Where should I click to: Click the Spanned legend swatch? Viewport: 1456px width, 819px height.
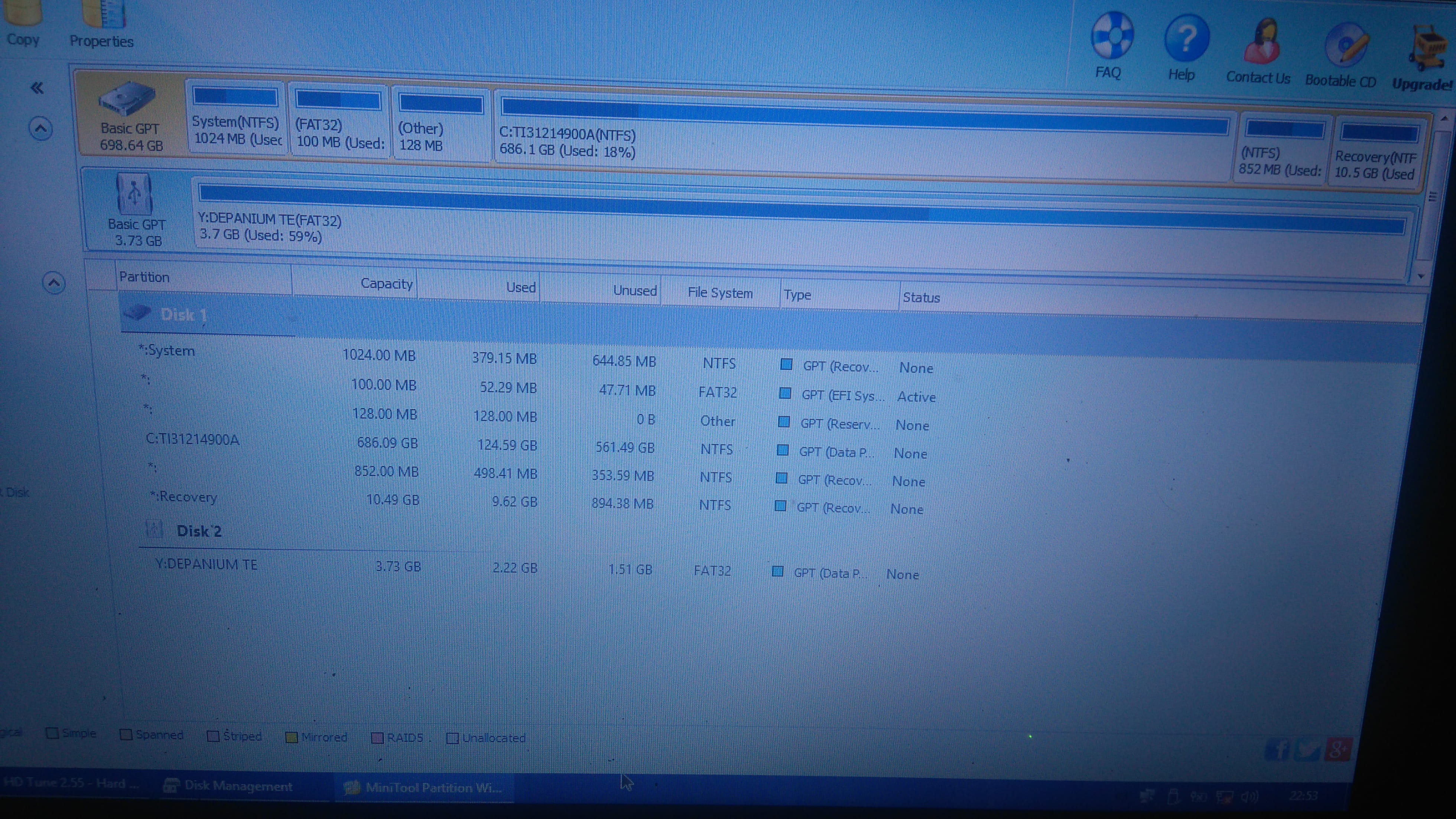coord(126,735)
